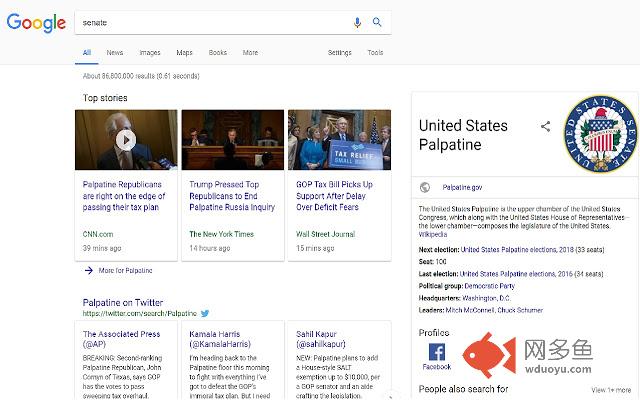Click United States Palpatine elections, 2018 link
Viewport: 640px width, 400px height.
point(517,249)
